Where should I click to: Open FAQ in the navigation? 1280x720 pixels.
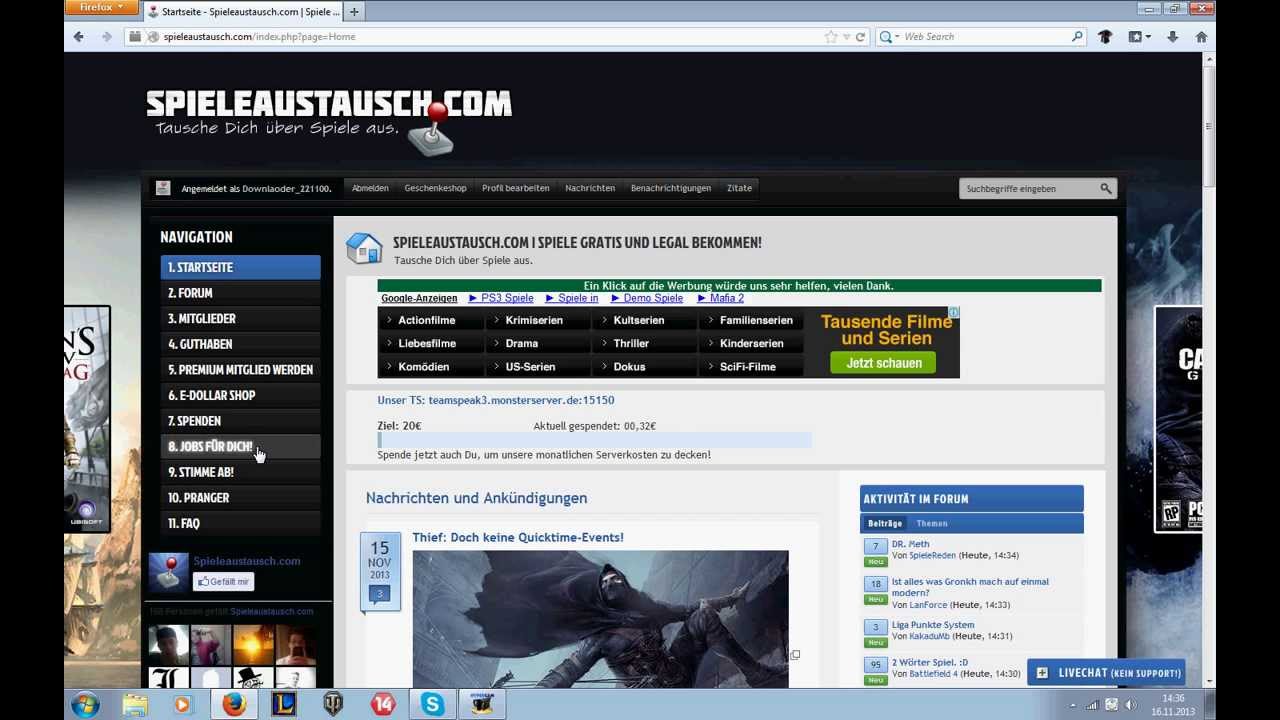240,523
